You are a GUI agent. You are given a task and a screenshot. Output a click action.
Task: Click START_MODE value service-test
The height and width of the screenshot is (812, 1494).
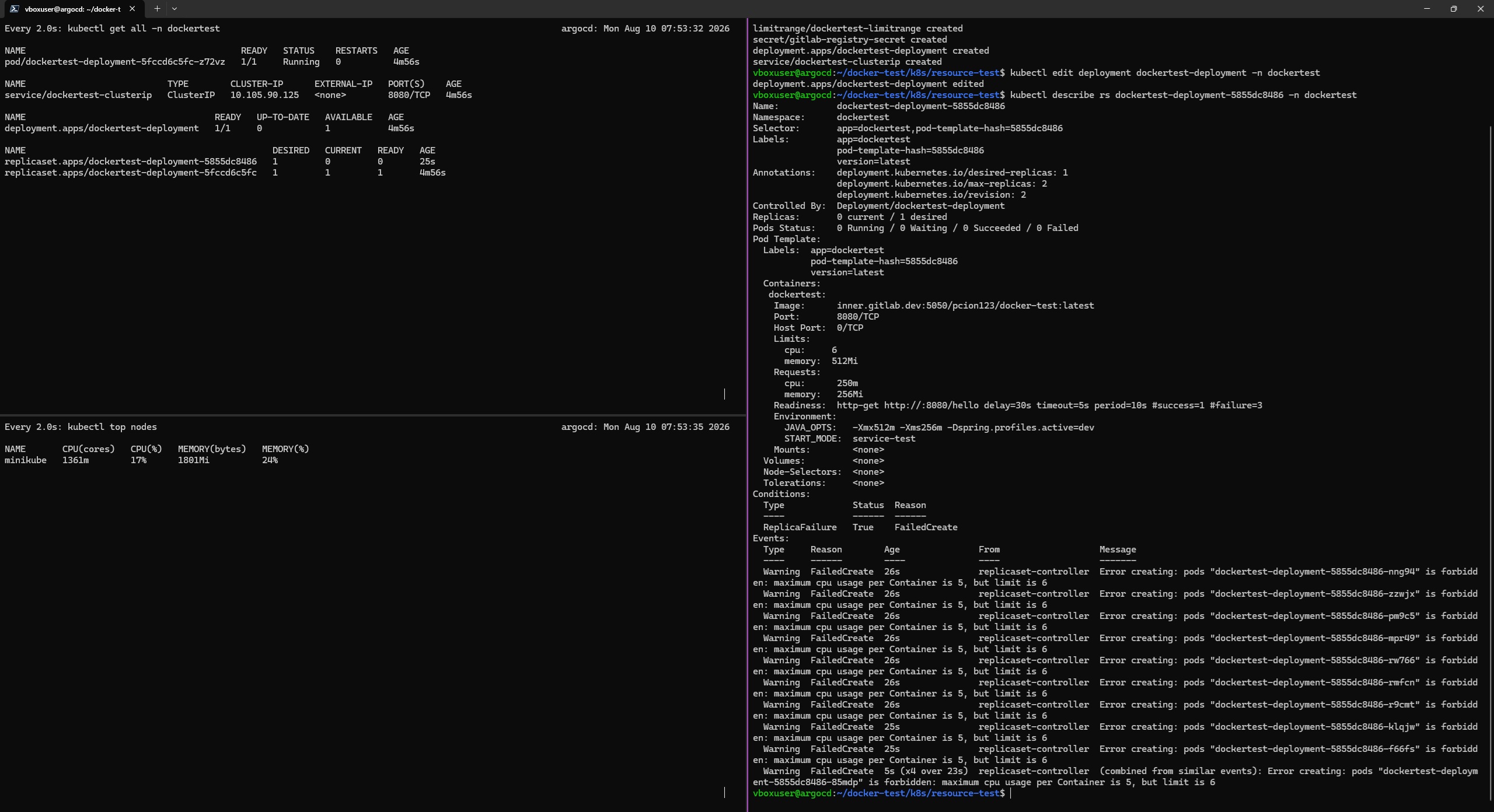pyautogui.click(x=884, y=439)
